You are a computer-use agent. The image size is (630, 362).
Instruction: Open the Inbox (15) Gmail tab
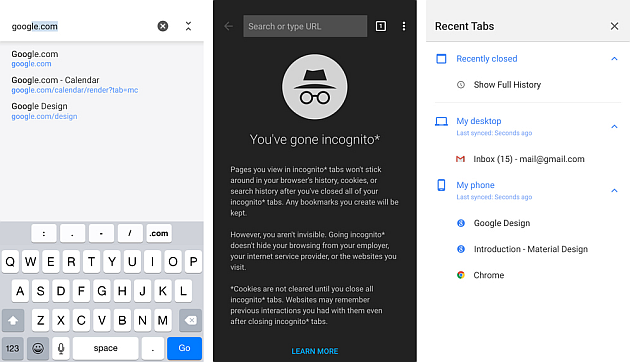[x=528, y=159]
